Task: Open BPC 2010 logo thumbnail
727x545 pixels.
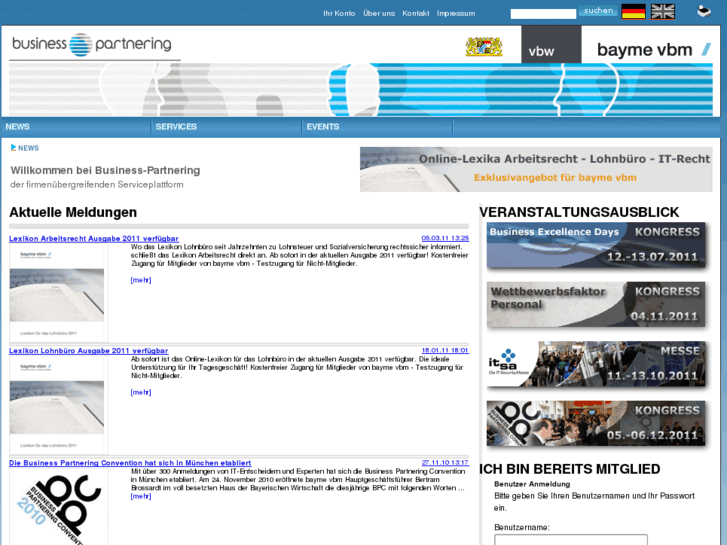Action: click(58, 507)
